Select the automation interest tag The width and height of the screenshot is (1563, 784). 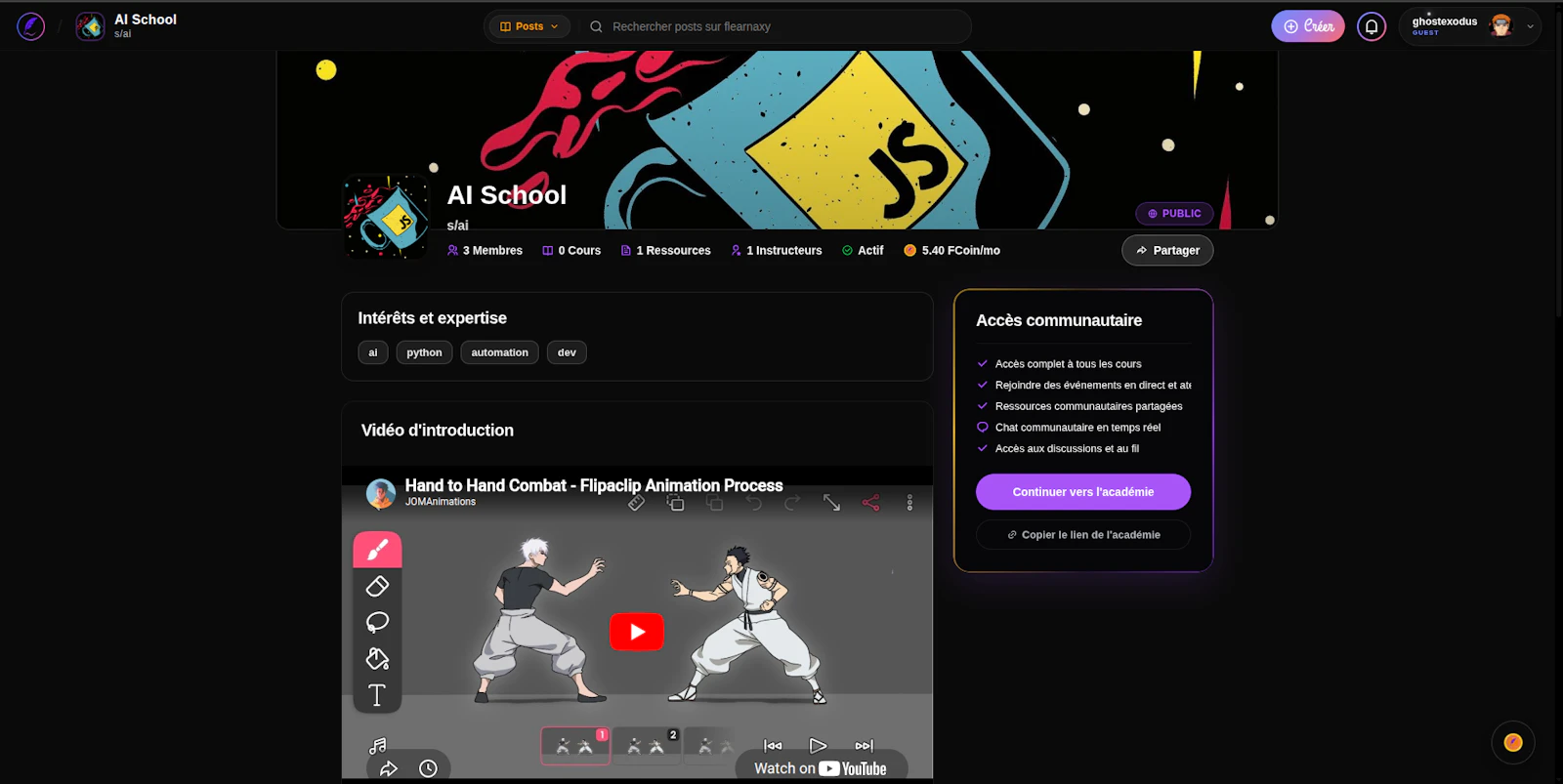(499, 352)
